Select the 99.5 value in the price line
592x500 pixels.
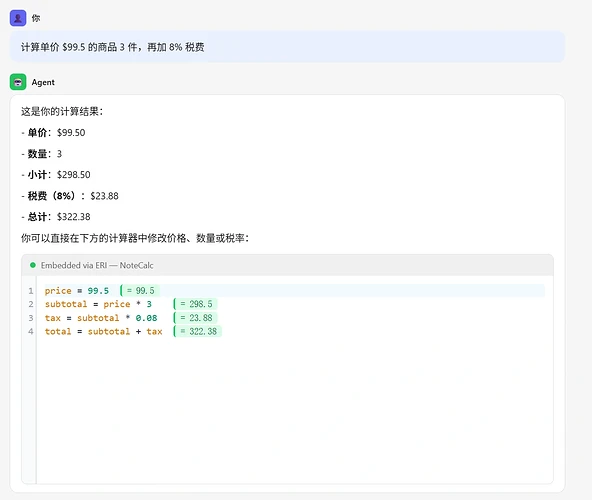pyautogui.click(x=98, y=291)
